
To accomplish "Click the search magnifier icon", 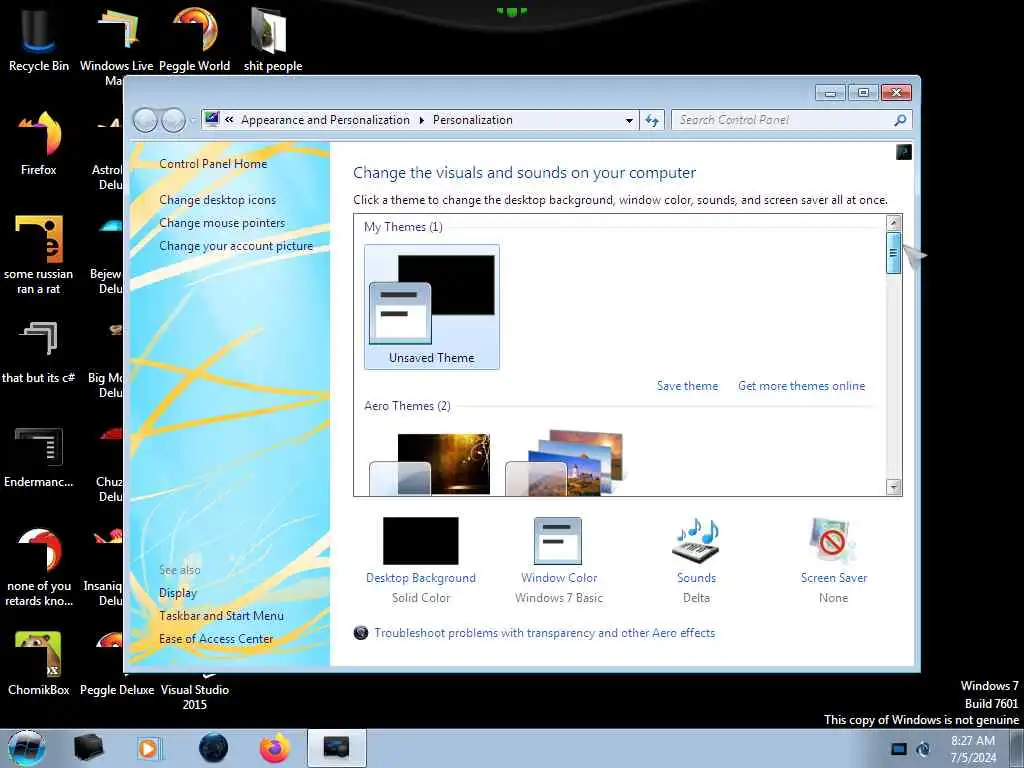I will coord(900,120).
